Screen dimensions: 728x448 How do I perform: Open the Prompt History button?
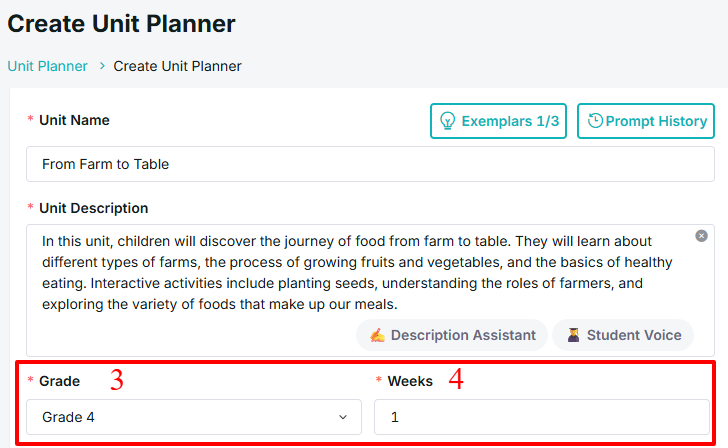(646, 121)
